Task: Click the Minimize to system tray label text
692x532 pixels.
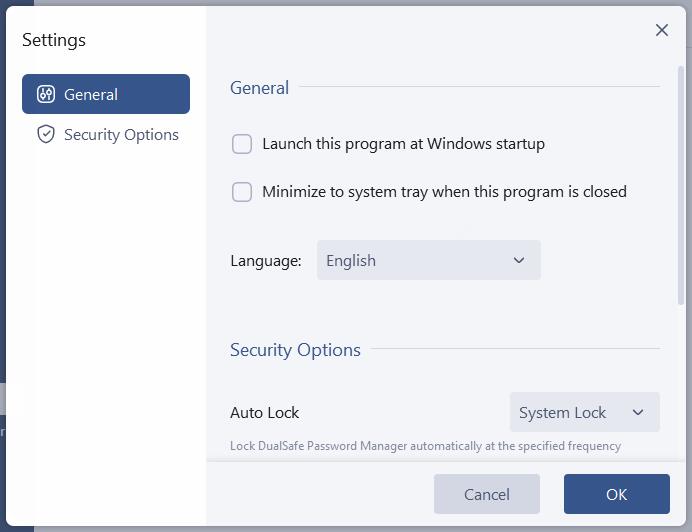Action: (x=444, y=192)
